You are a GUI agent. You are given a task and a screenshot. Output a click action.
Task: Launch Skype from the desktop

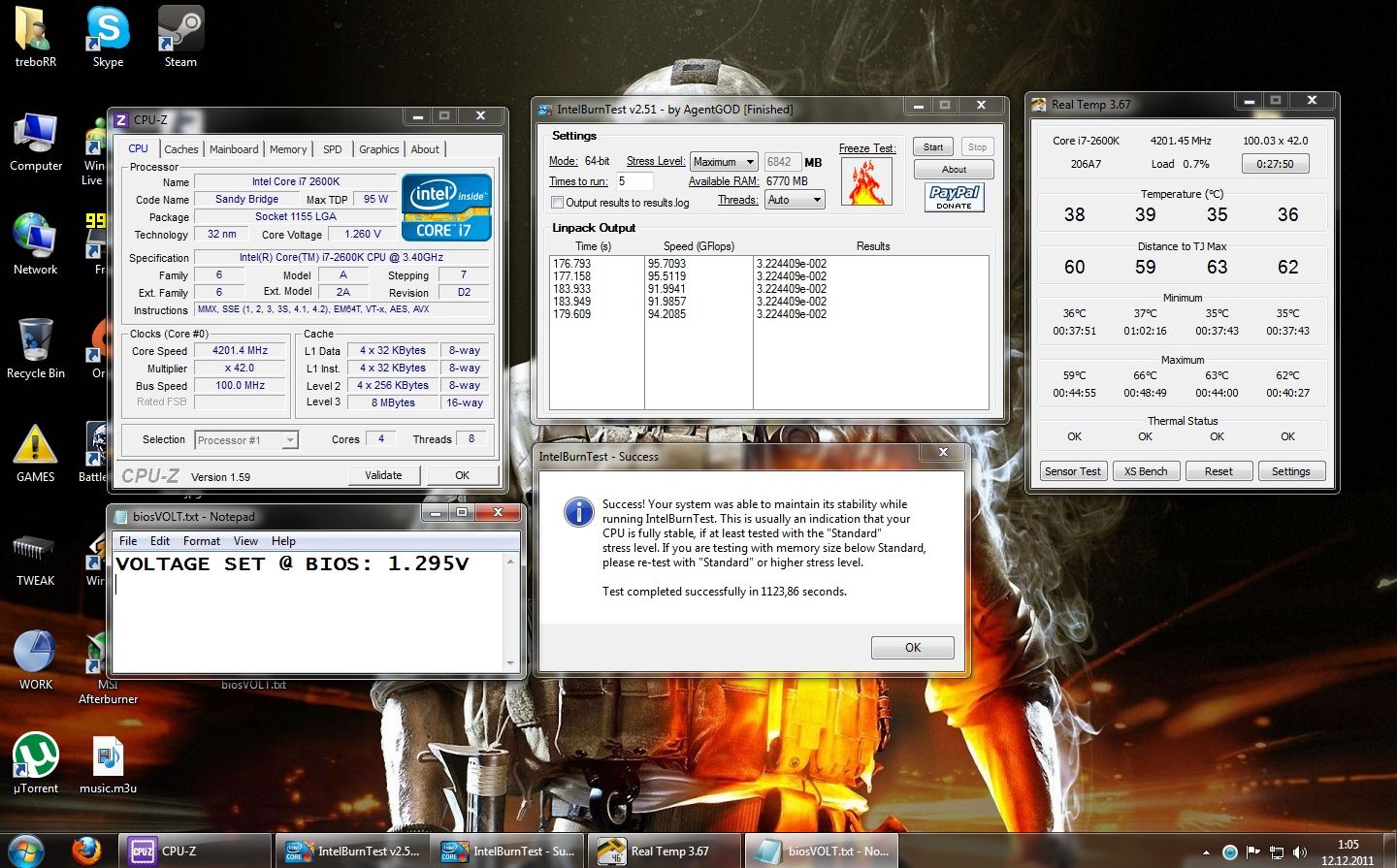[108, 38]
